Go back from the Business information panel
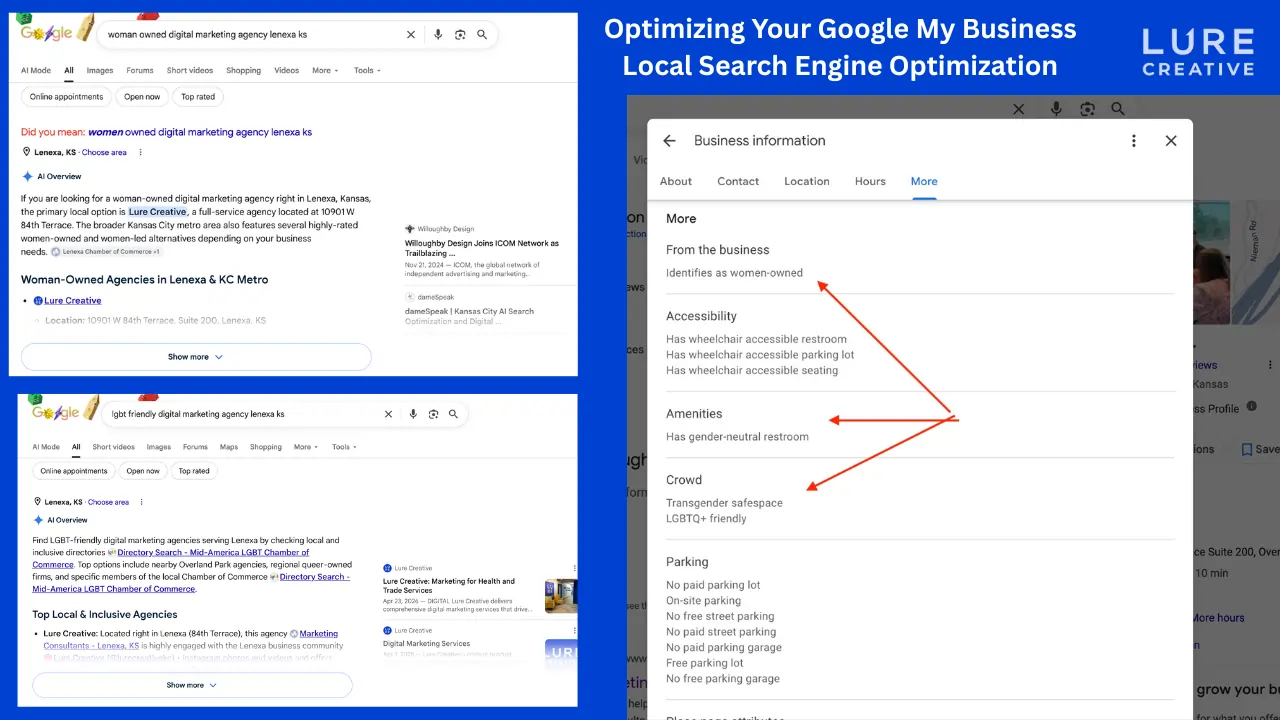Viewport: 1280px width, 720px height. pyautogui.click(x=670, y=141)
